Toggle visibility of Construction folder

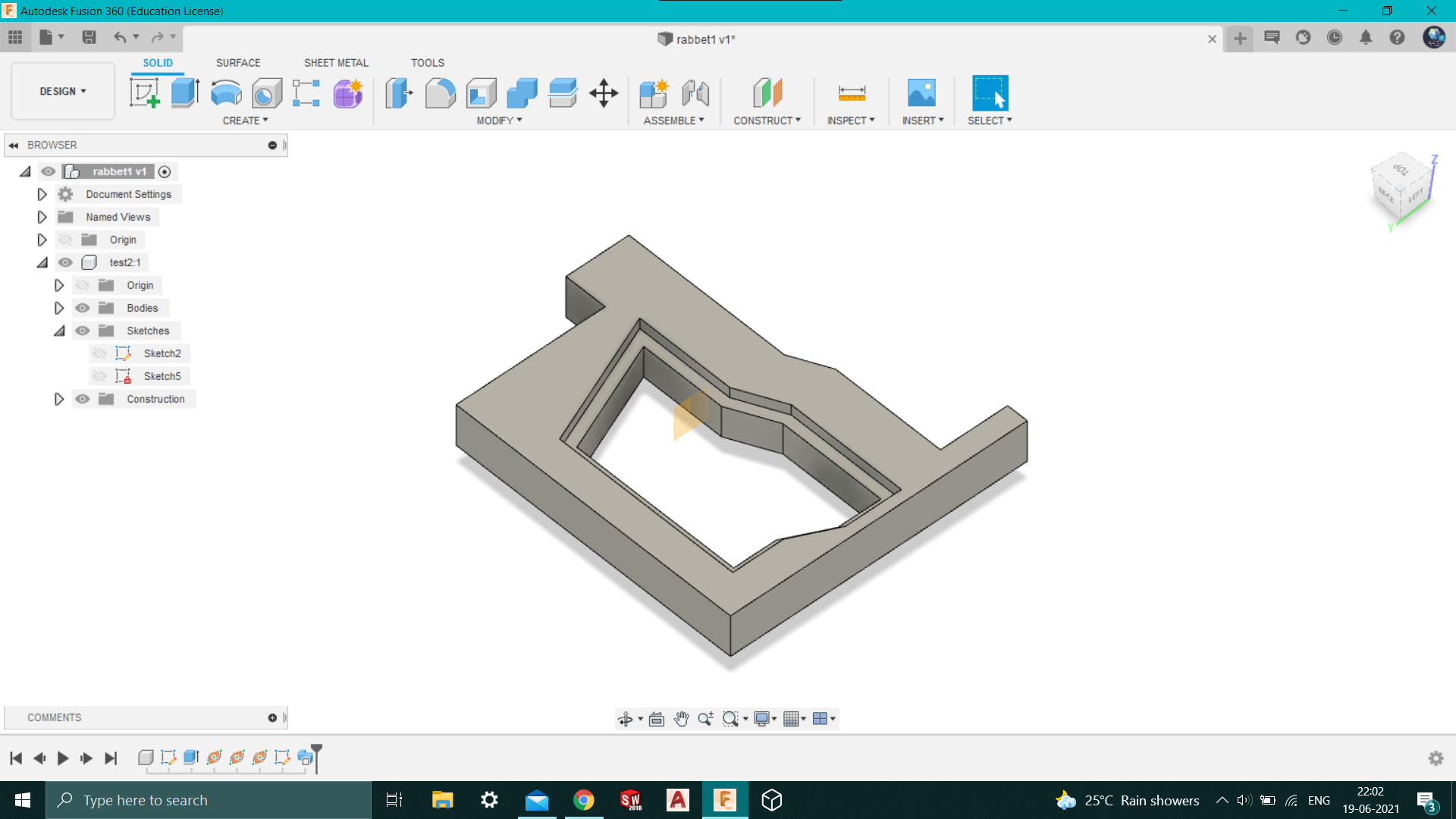(83, 399)
